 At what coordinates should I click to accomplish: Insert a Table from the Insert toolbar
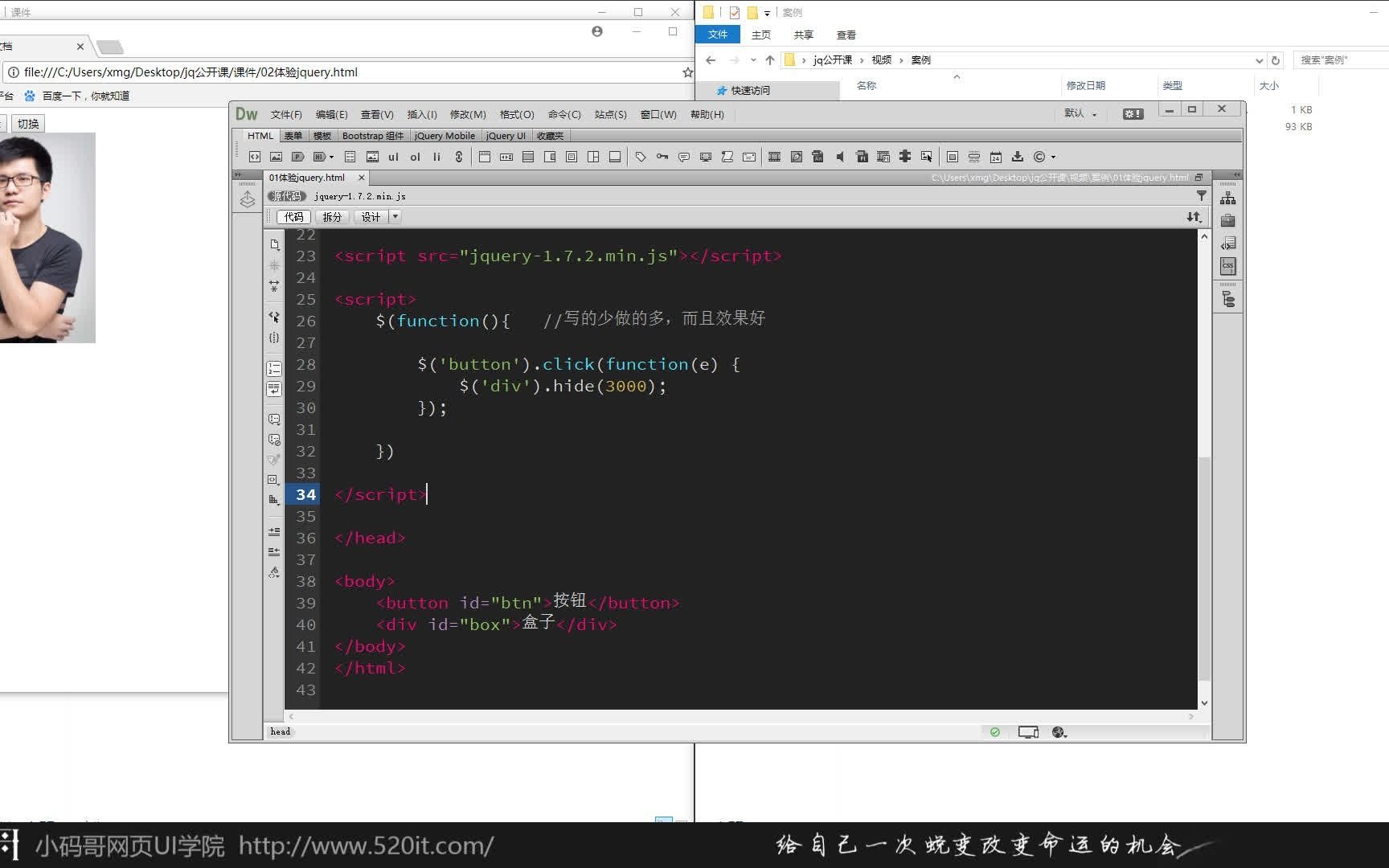click(350, 157)
